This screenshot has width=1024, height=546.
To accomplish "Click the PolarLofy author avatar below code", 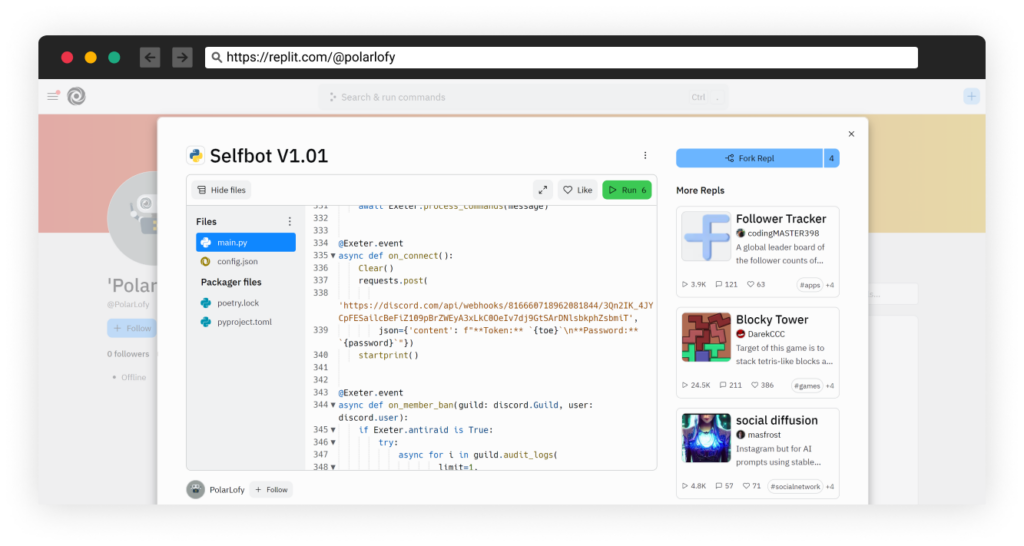I will [195, 489].
